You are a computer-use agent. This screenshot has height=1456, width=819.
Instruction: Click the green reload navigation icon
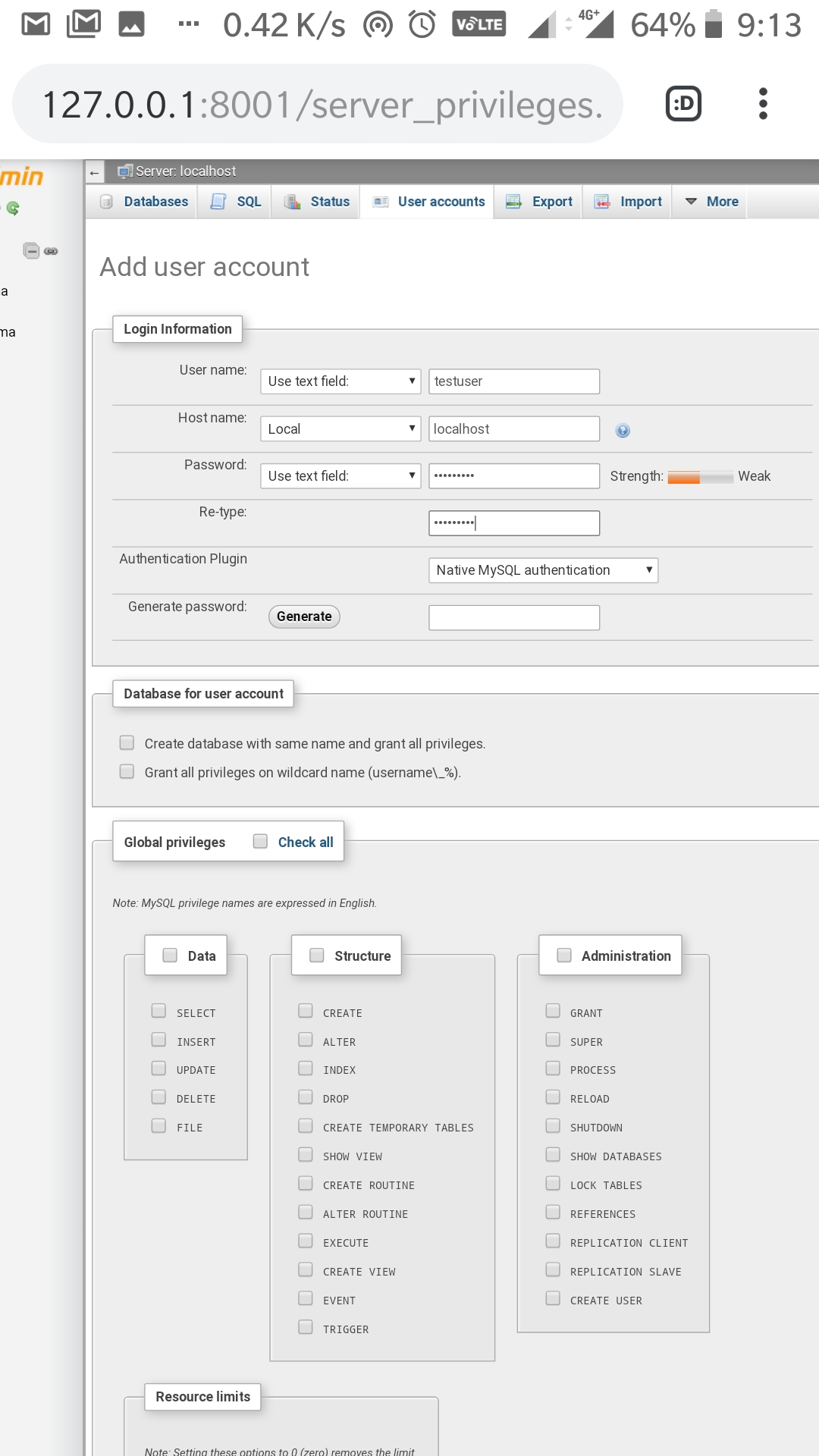point(13,208)
